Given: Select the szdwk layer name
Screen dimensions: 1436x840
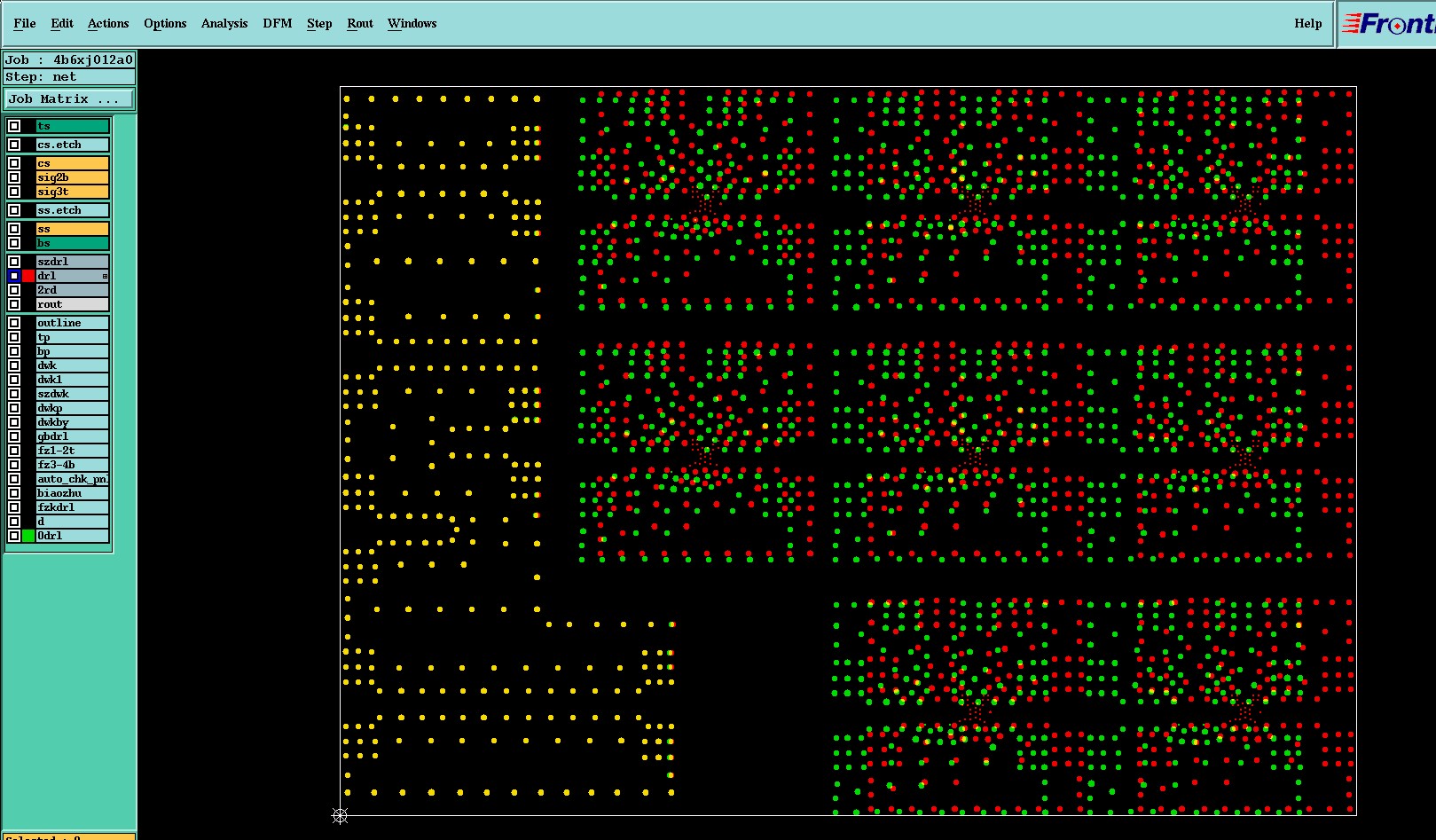Looking at the screenshot, I should (x=73, y=394).
